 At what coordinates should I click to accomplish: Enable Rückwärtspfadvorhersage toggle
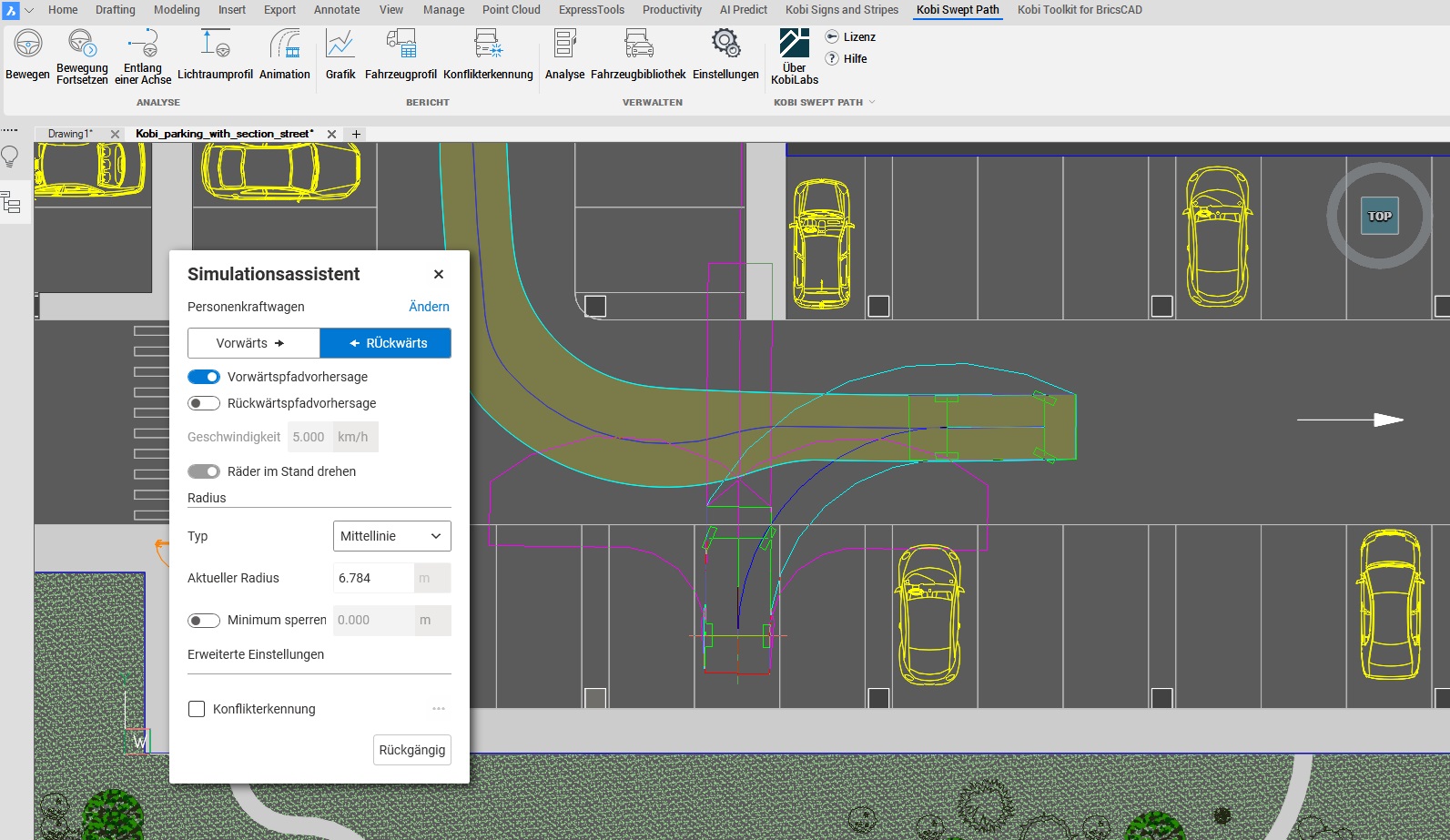[x=204, y=403]
